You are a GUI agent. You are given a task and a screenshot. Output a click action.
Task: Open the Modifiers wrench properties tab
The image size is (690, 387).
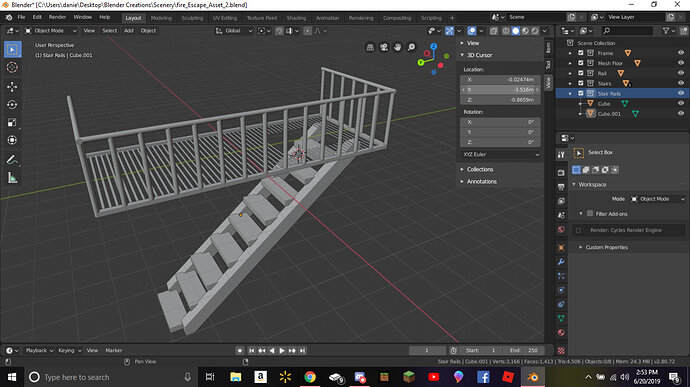[x=561, y=262]
